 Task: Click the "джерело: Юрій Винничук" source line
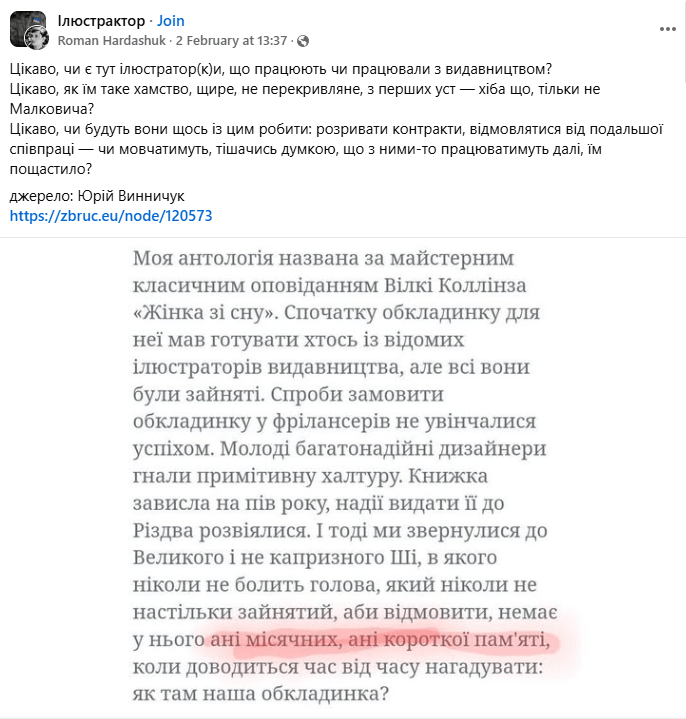click(x=98, y=195)
